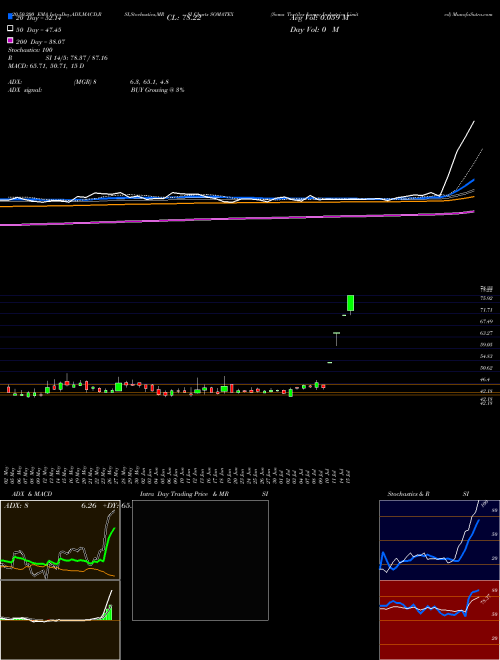The width and height of the screenshot is (500, 660).
Task: Select the '50 Day = 47.45' legend text
Action: click(38, 30)
